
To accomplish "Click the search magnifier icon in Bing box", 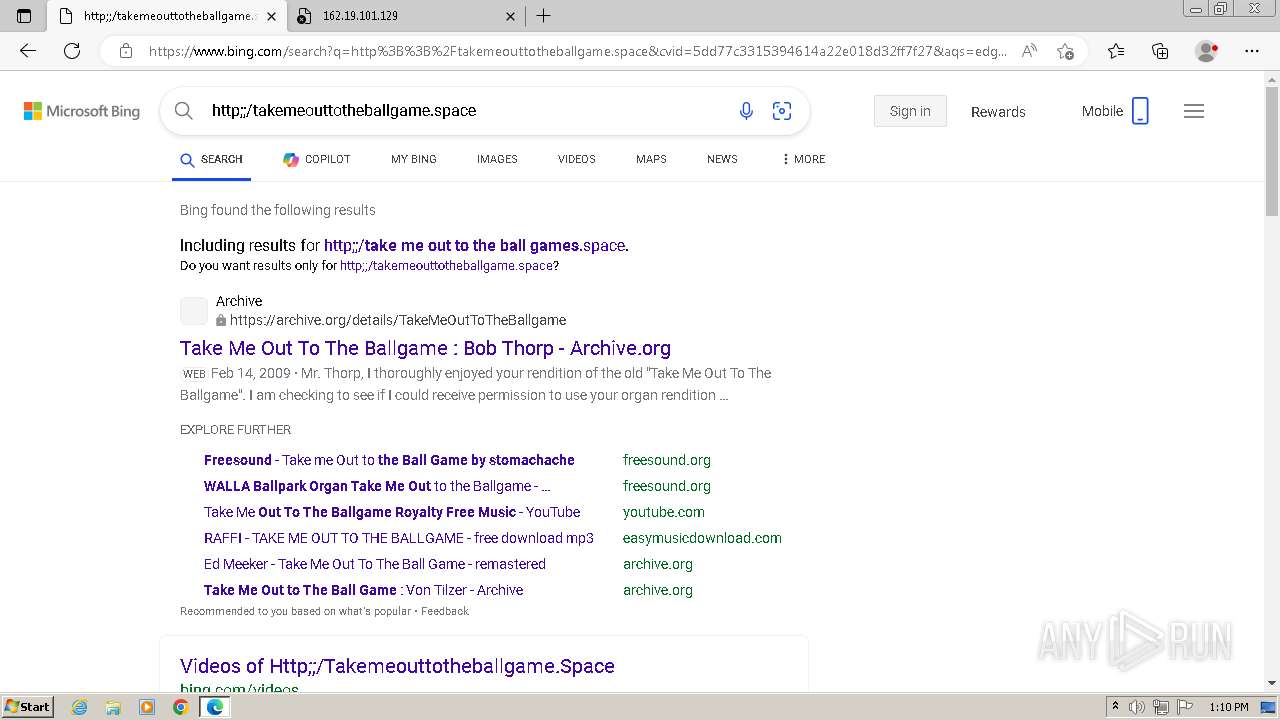I will [x=184, y=111].
